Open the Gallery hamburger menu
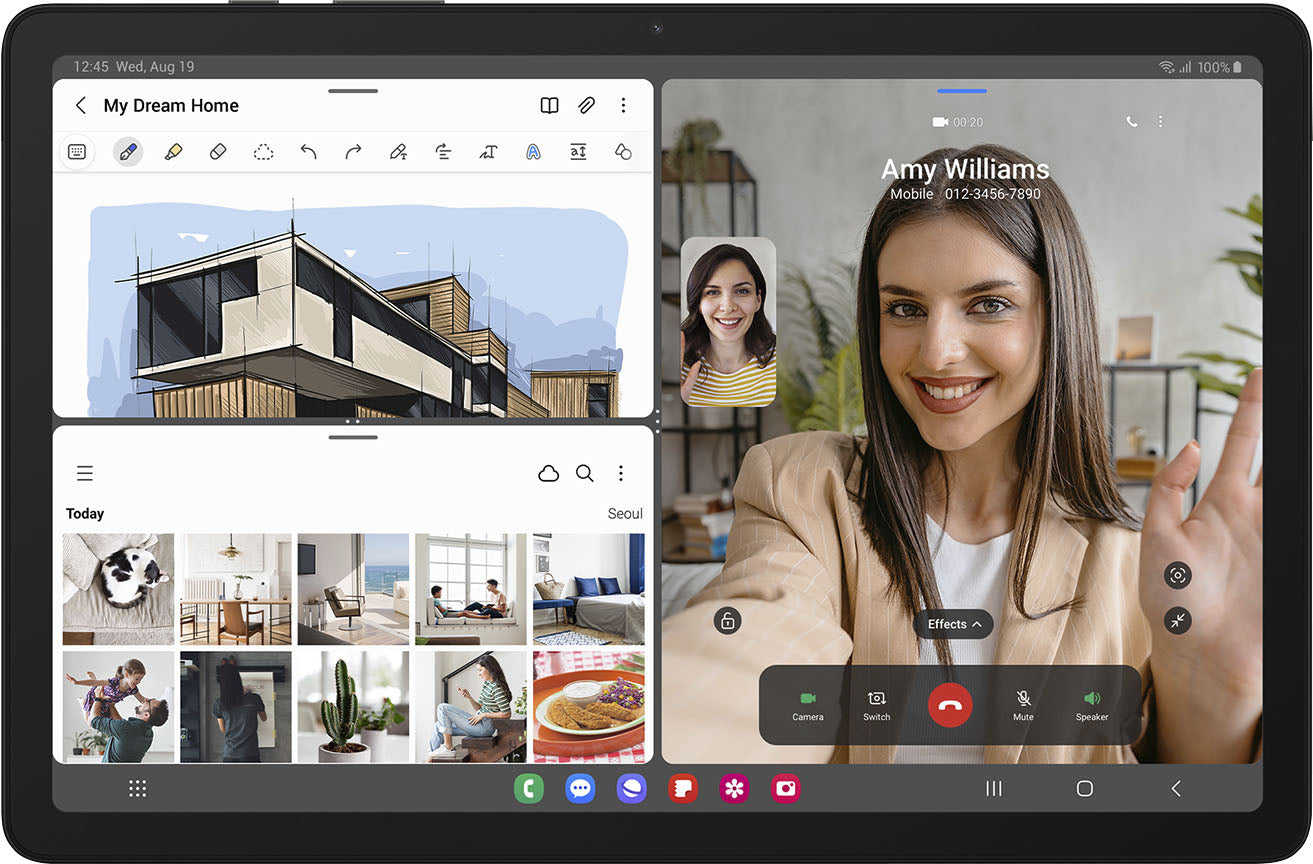Screen dimensions: 1313x864 click(x=85, y=473)
